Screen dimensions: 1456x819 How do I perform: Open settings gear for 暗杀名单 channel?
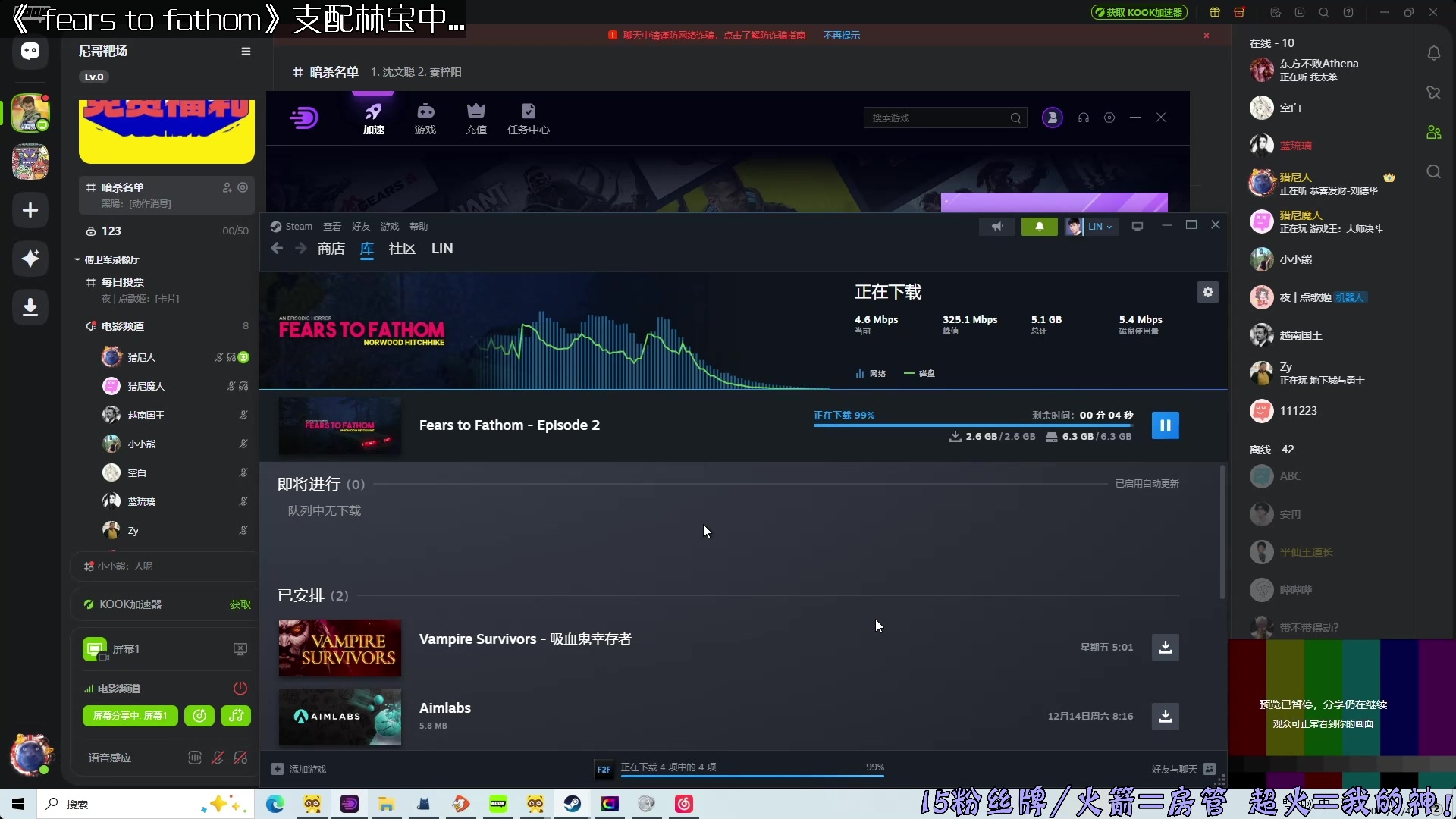tap(243, 187)
